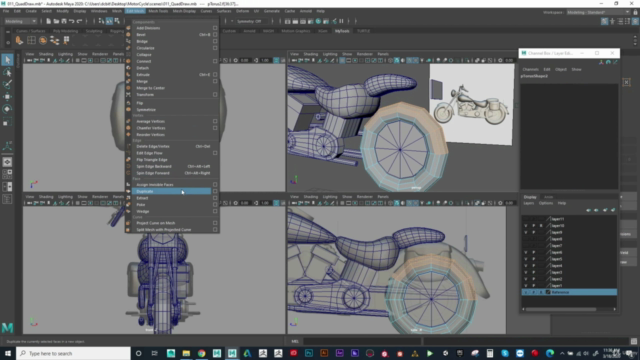Toggle visibility V of layer1
The image size is (640, 360).
point(526,286)
